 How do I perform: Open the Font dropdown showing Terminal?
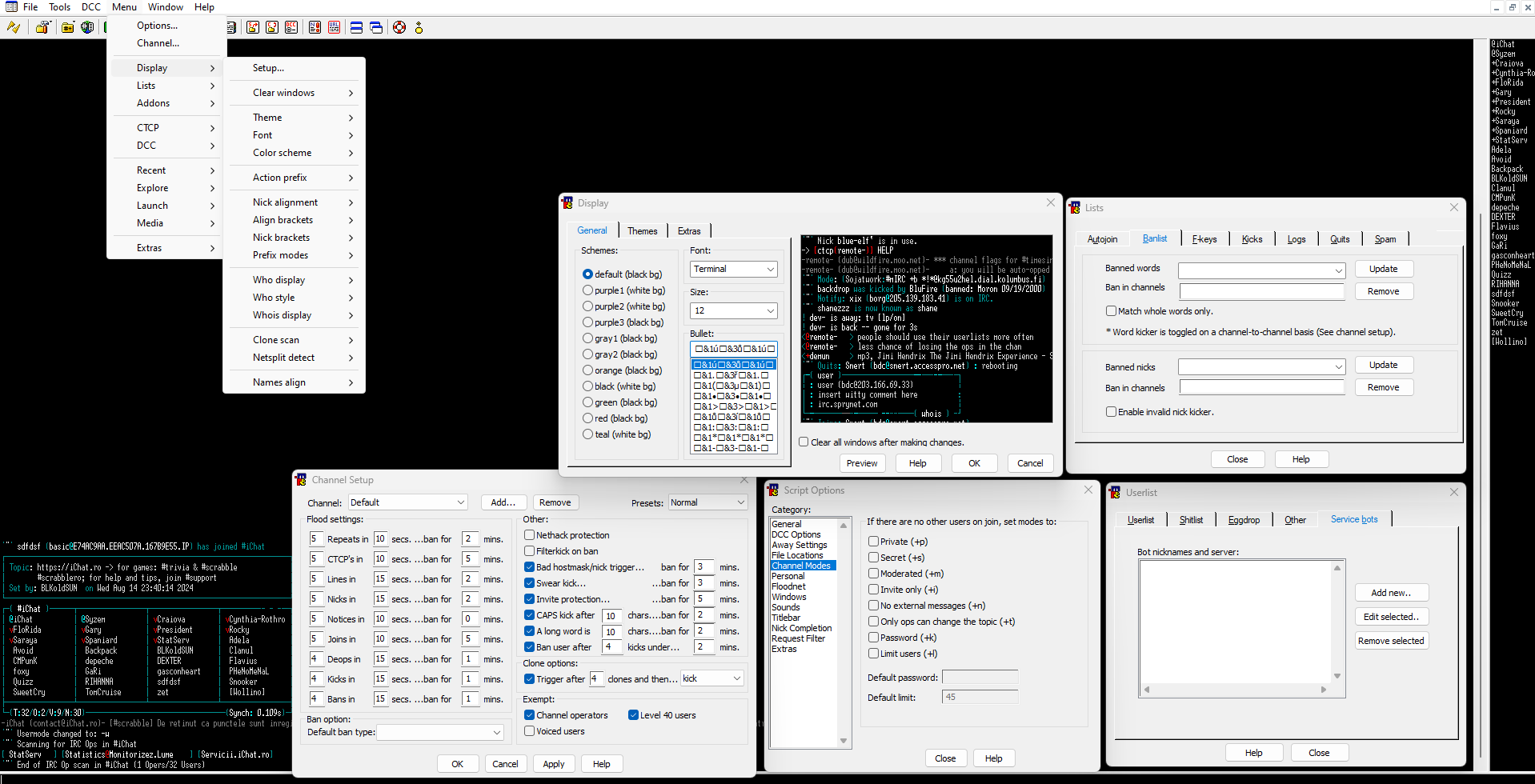pyautogui.click(x=734, y=269)
